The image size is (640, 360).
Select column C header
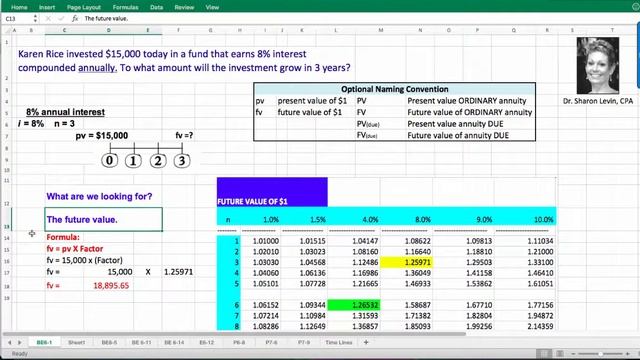(64, 30)
